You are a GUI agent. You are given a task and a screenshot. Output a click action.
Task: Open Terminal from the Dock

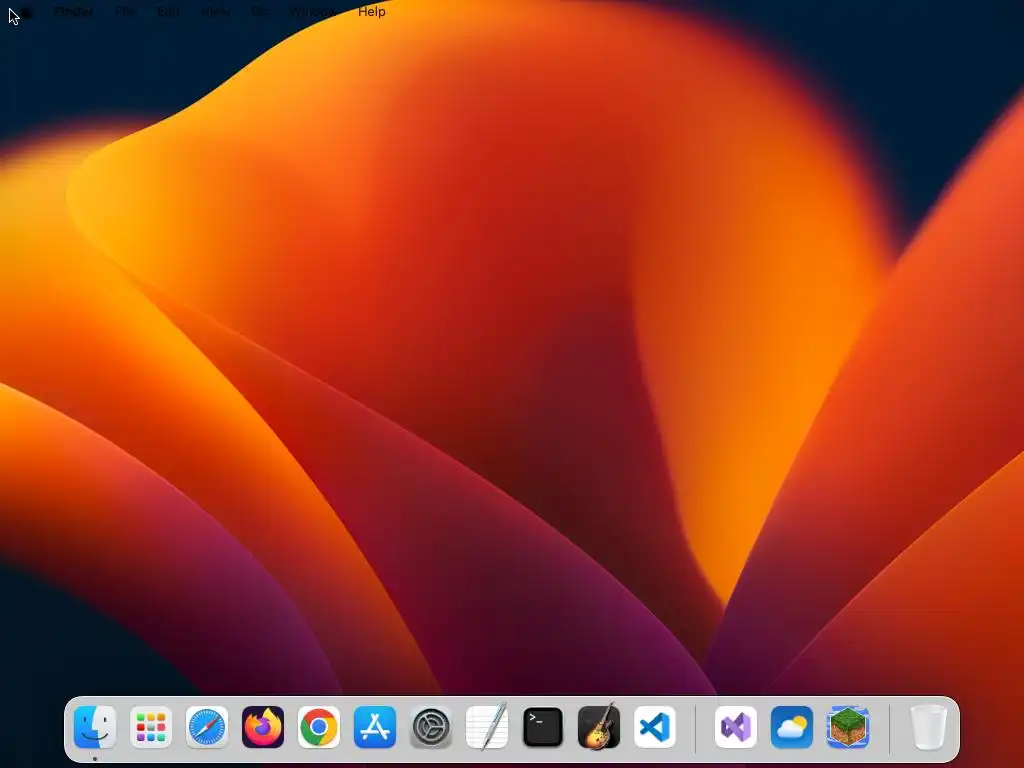(543, 727)
